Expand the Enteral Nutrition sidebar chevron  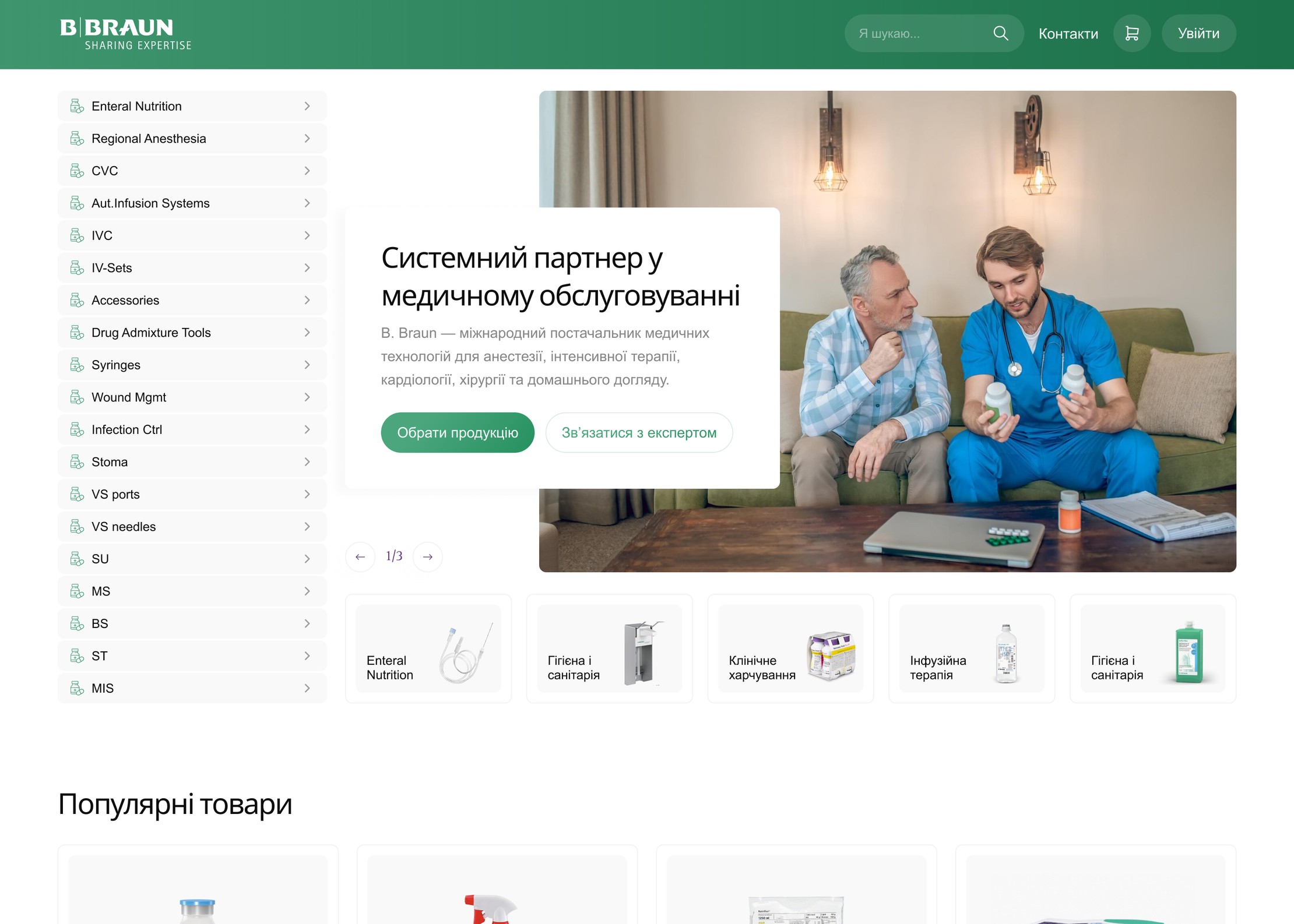[x=307, y=106]
